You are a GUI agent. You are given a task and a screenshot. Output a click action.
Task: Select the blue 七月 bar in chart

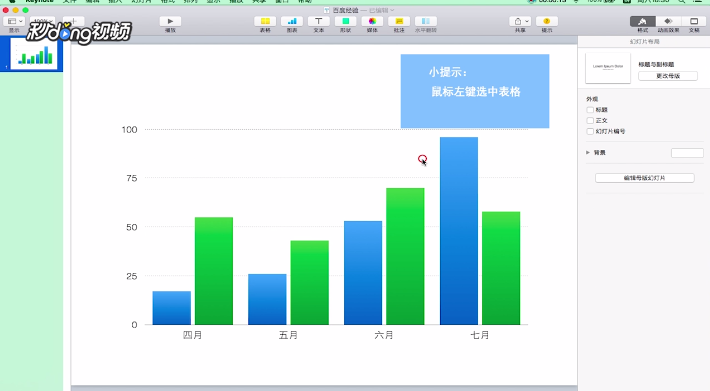coord(459,231)
